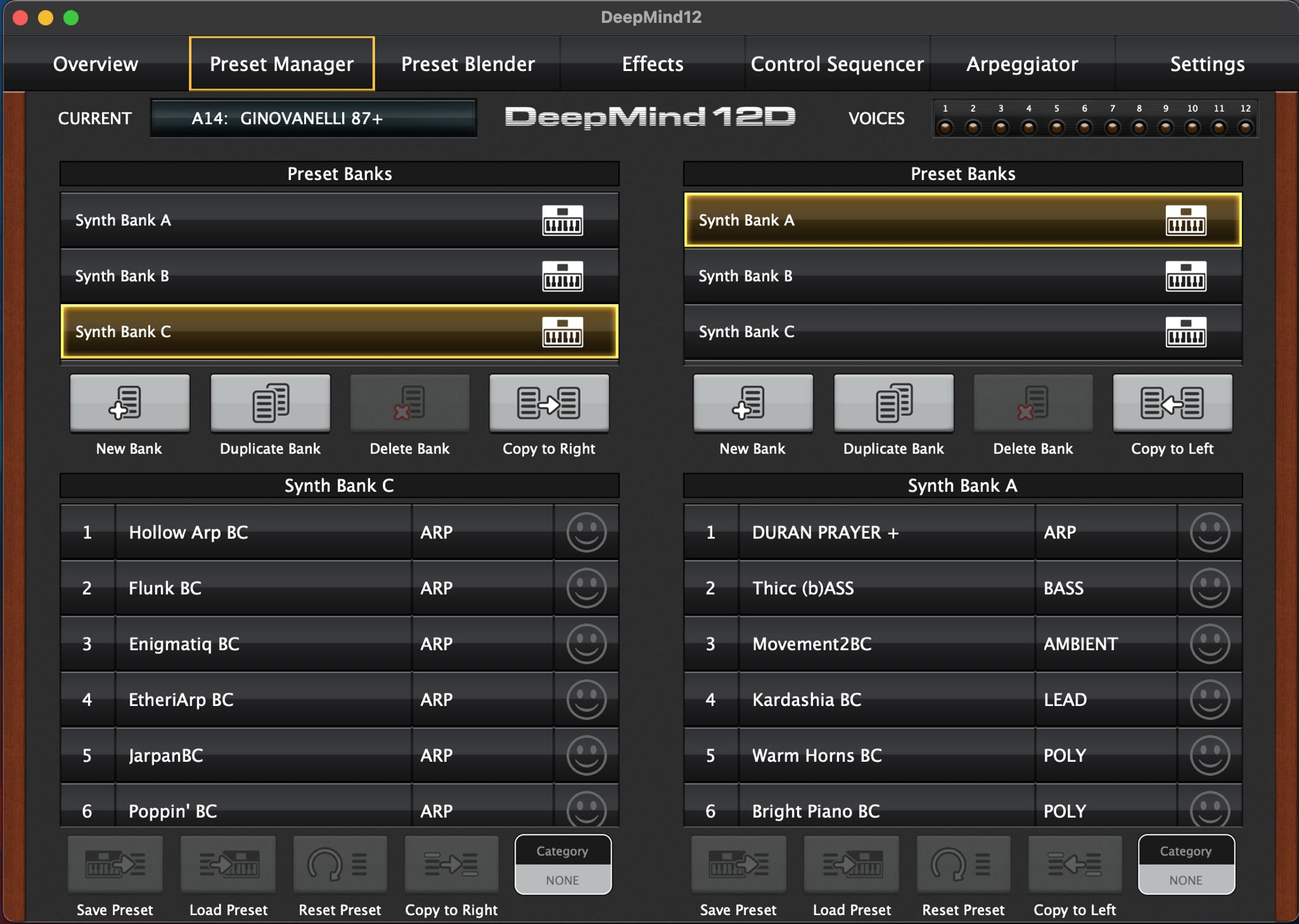This screenshot has height=924, width=1299.
Task: Toggle smiley favorite for JarpanBC
Action: pyautogui.click(x=586, y=756)
